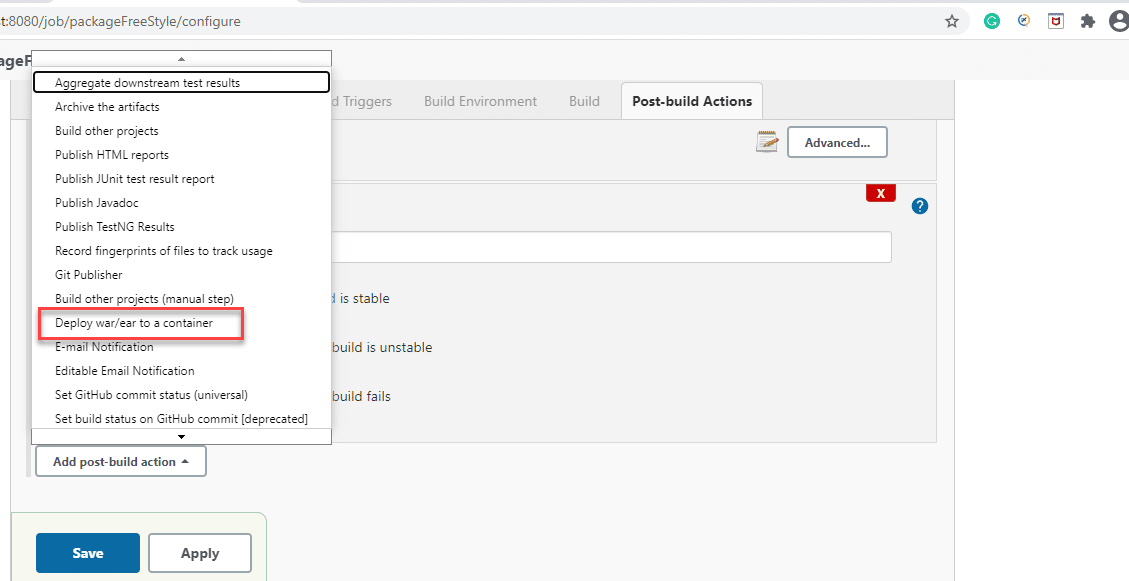Toggle the Add post-build action dropdown
Image resolution: width=1129 pixels, height=581 pixels.
pyautogui.click(x=121, y=461)
